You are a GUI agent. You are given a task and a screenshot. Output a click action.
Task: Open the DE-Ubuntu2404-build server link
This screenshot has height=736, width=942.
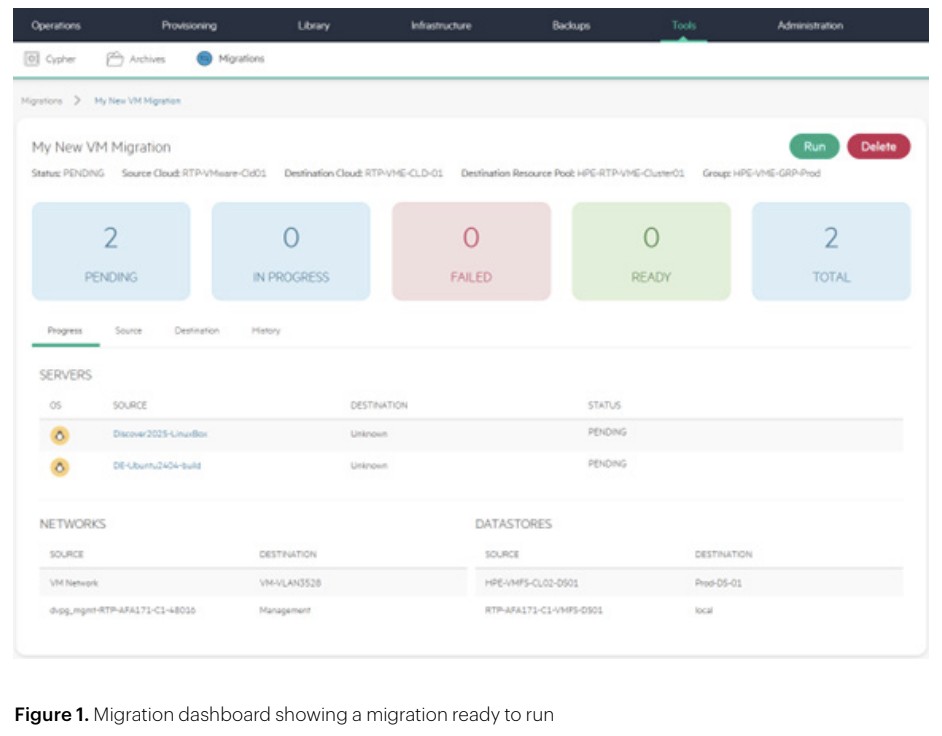[x=157, y=465]
